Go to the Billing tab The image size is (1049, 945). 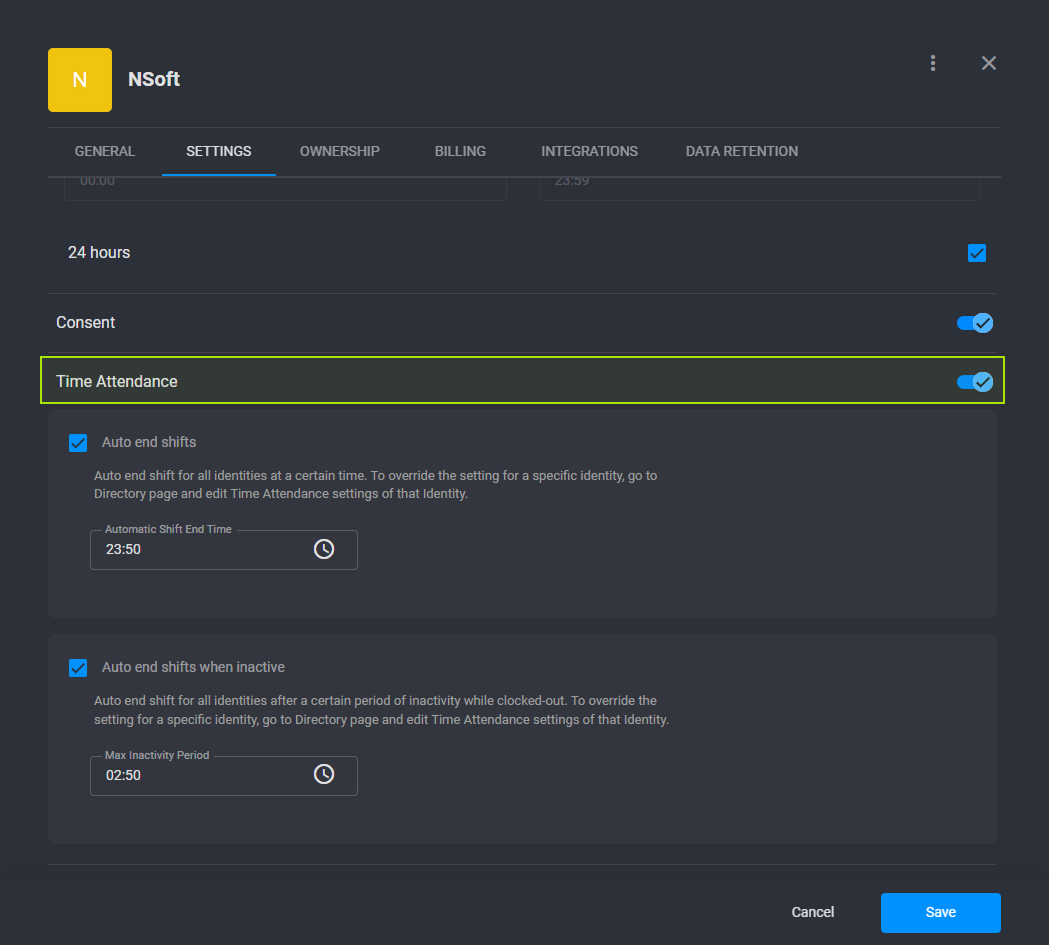coord(460,151)
